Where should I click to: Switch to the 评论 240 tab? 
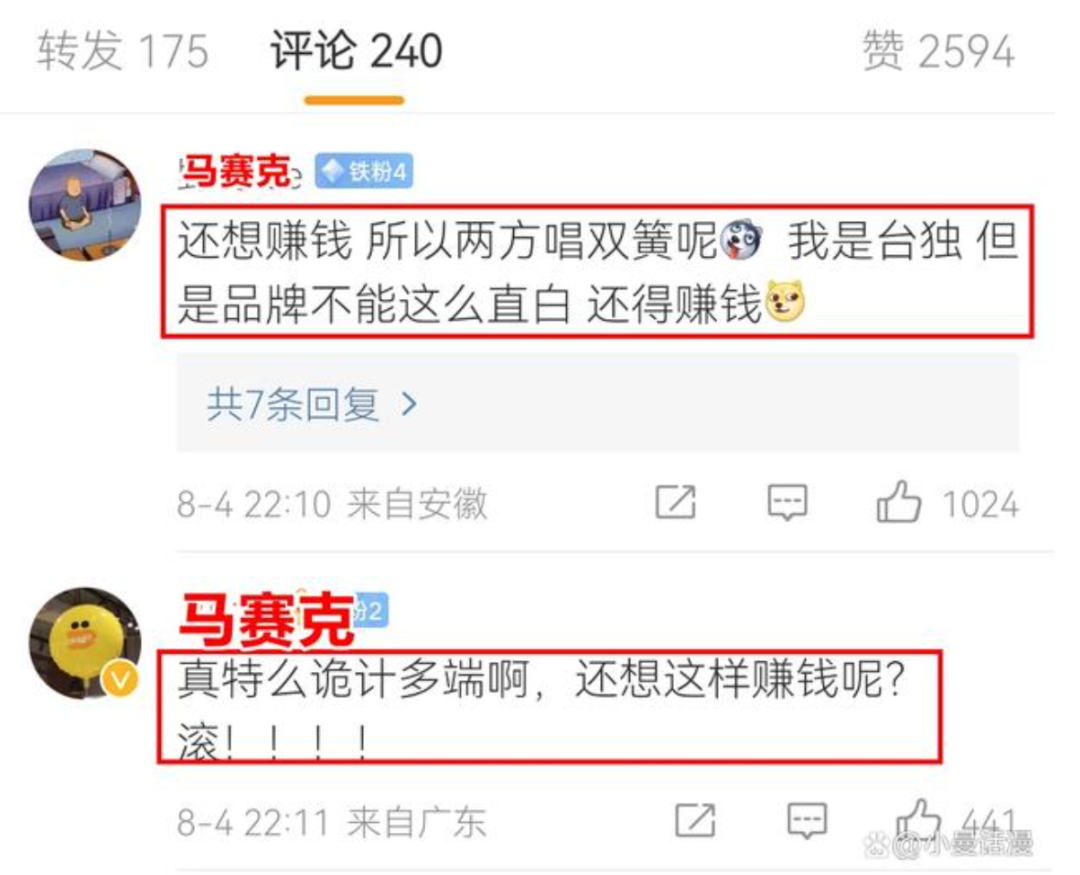355,50
